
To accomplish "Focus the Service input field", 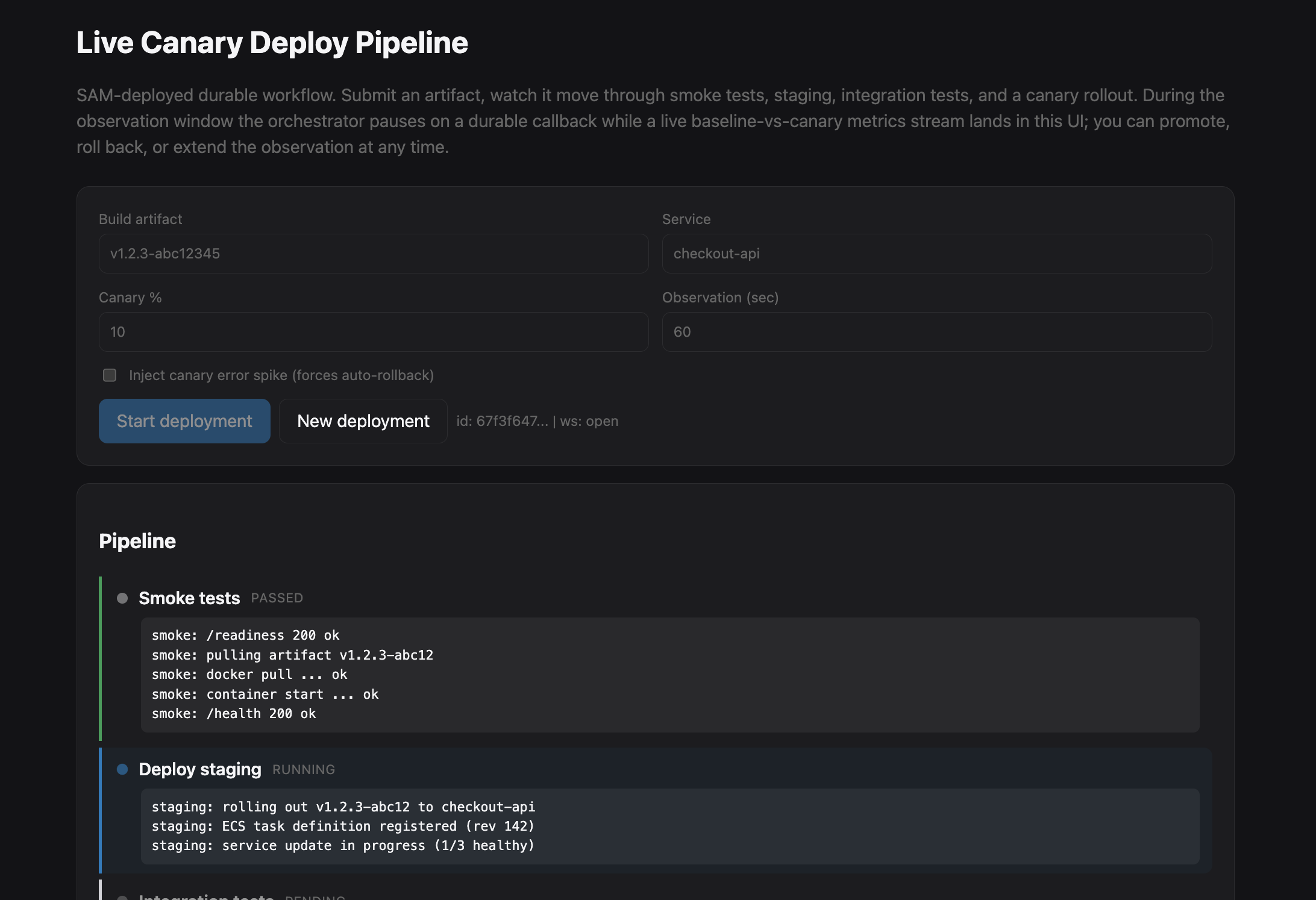I will (937, 254).
